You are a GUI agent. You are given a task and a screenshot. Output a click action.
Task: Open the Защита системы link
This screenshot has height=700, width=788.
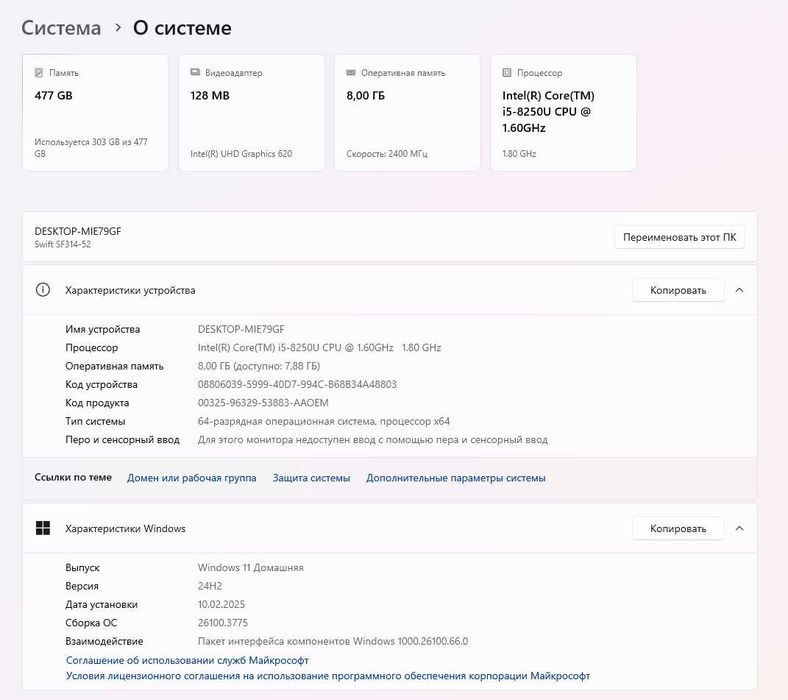click(x=311, y=478)
